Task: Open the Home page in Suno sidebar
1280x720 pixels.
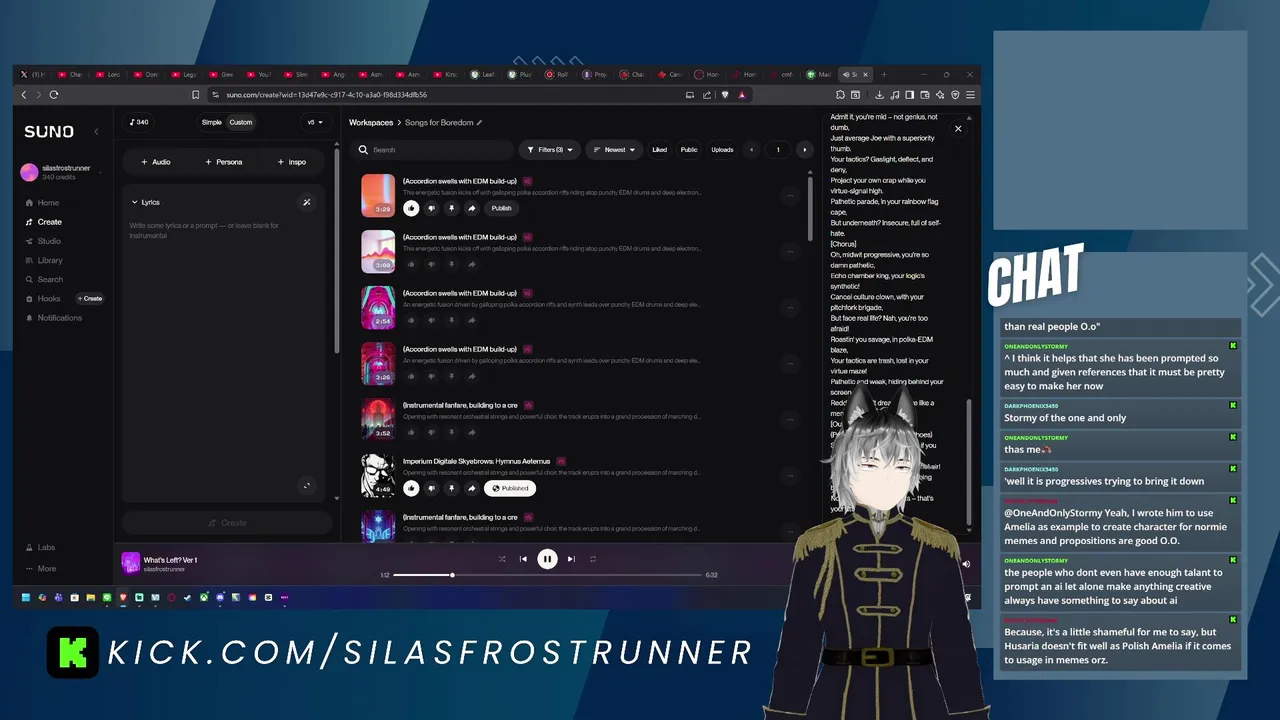Action: (42, 203)
